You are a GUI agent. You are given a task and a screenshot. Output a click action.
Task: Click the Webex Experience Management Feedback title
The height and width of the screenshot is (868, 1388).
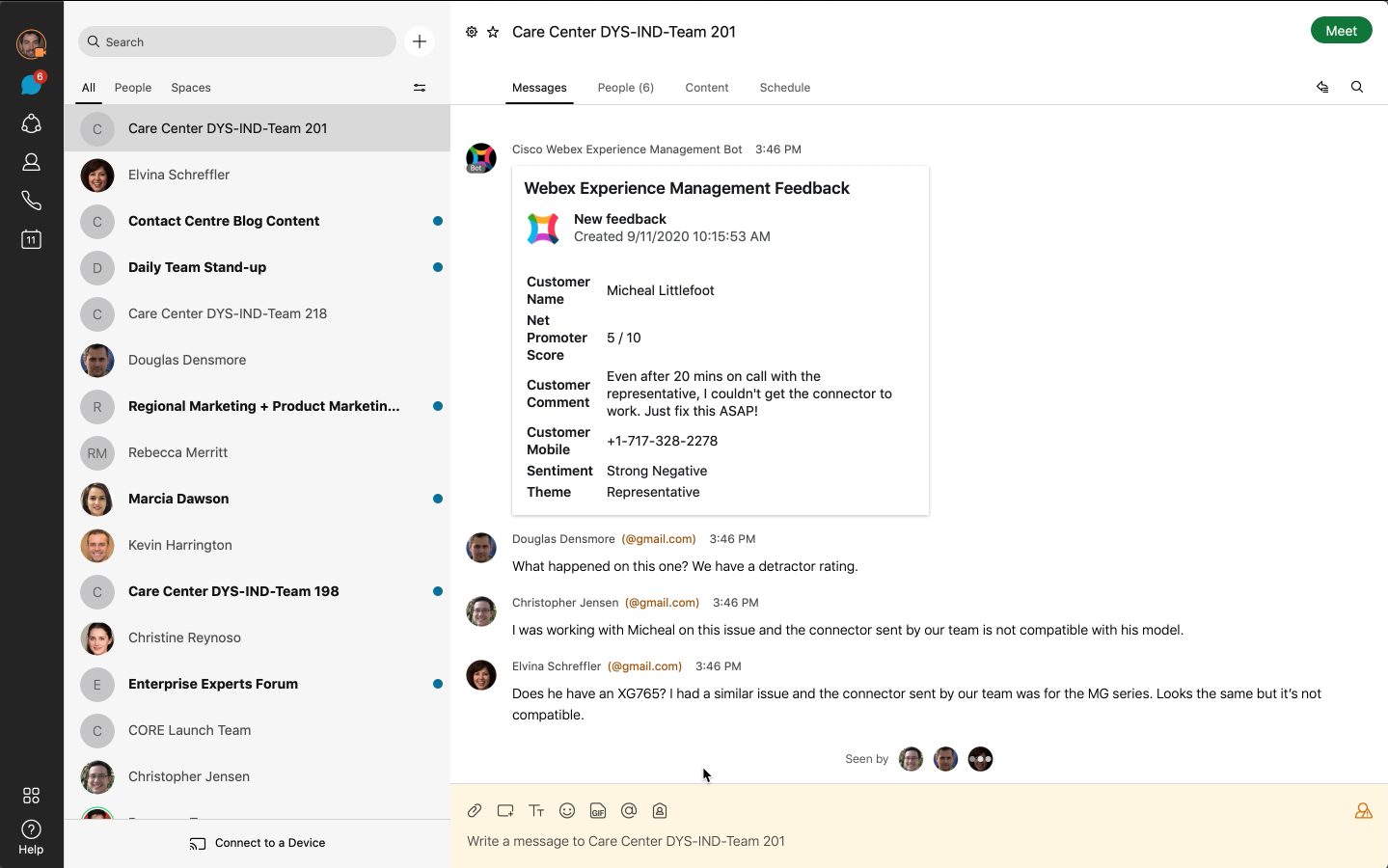(687, 188)
